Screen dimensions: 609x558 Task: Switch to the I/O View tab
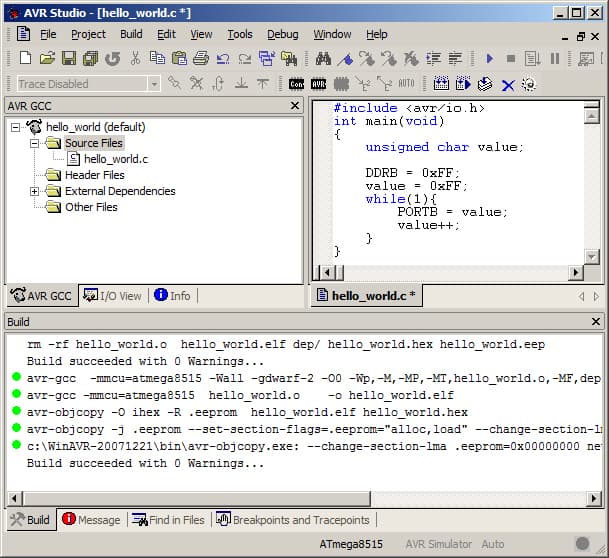113,296
